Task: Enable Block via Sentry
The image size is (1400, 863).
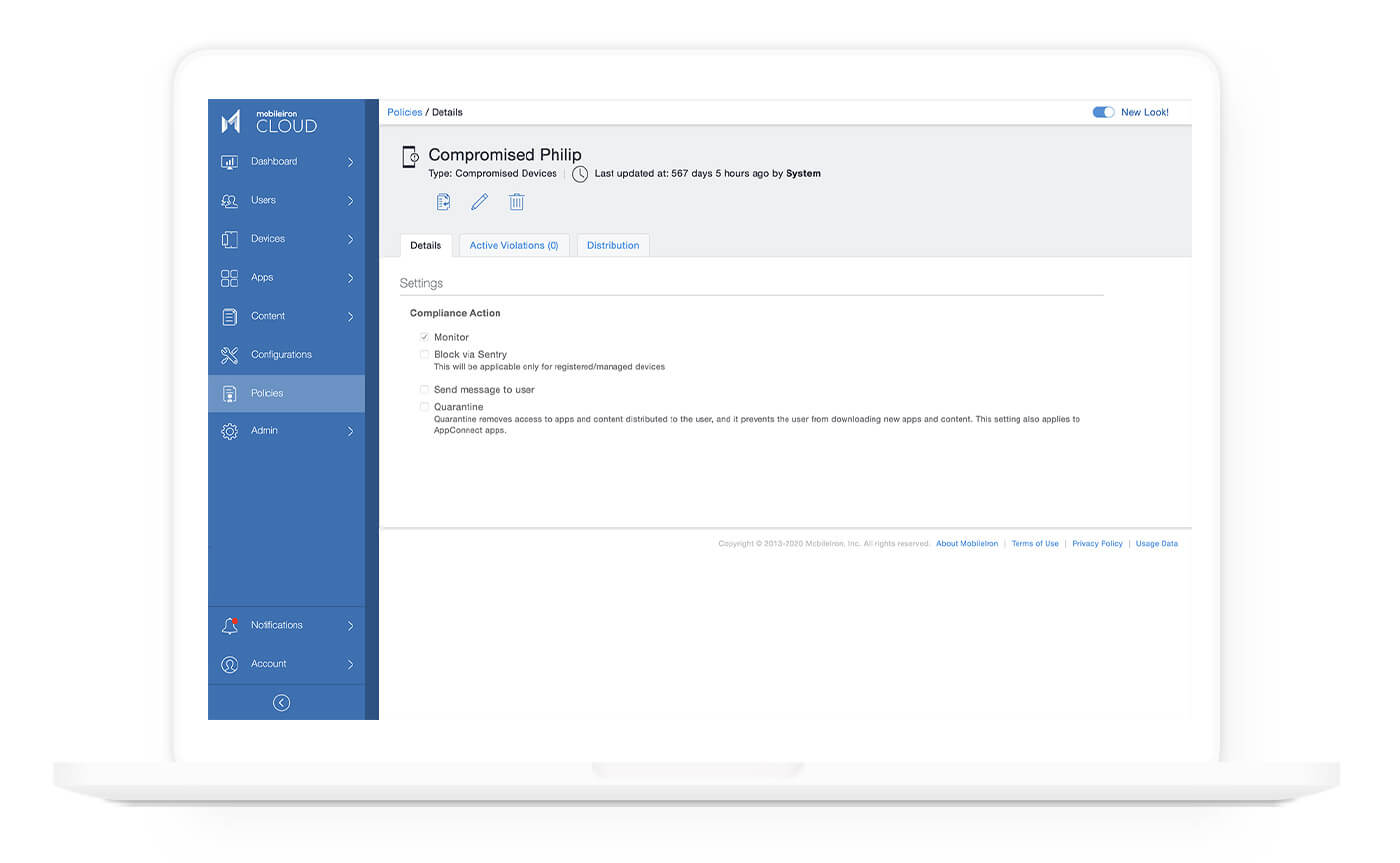Action: [x=424, y=354]
